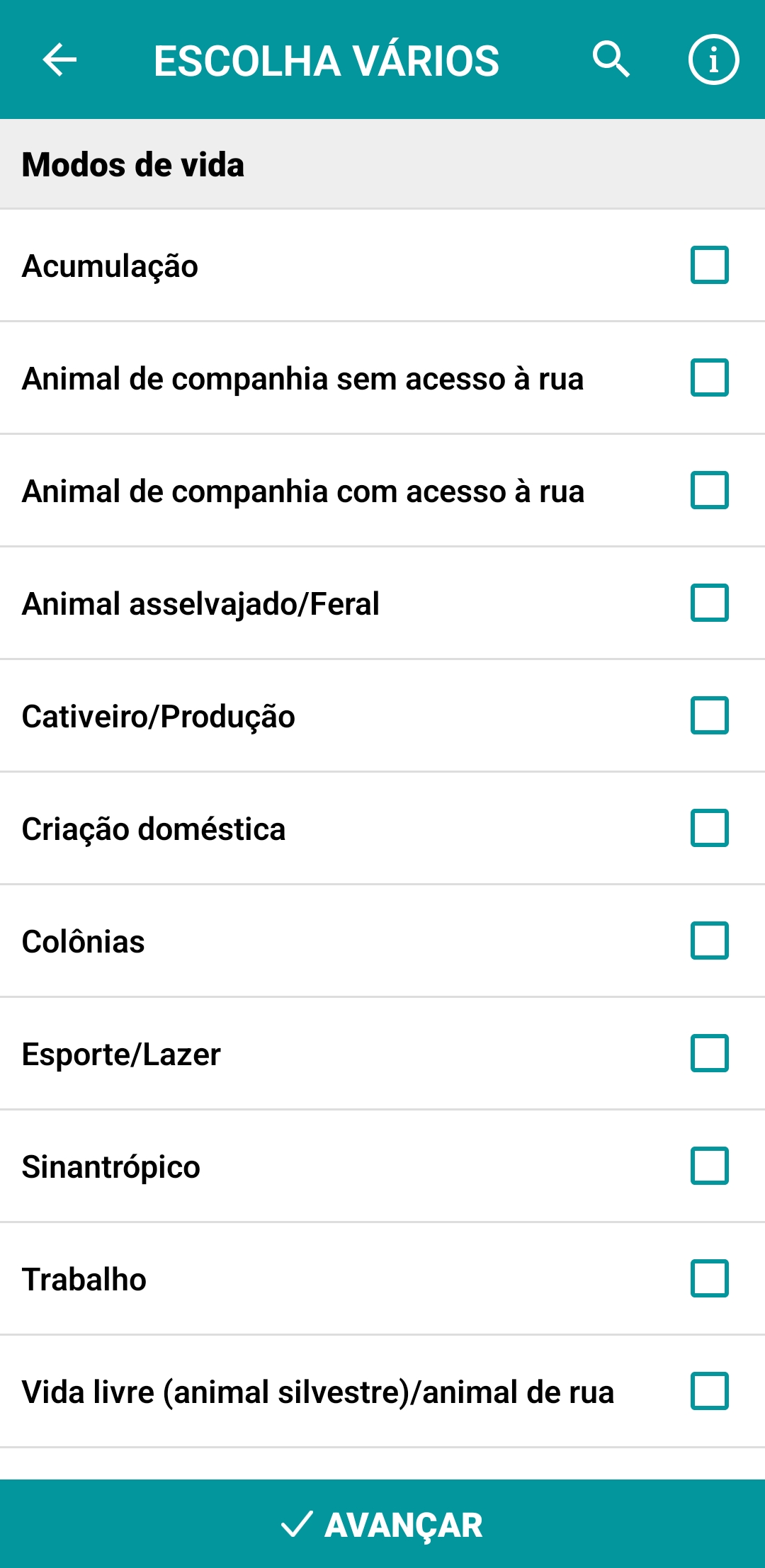The image size is (765, 1568).
Task: Tap the Sinantrópico row label
Action: (x=111, y=1167)
